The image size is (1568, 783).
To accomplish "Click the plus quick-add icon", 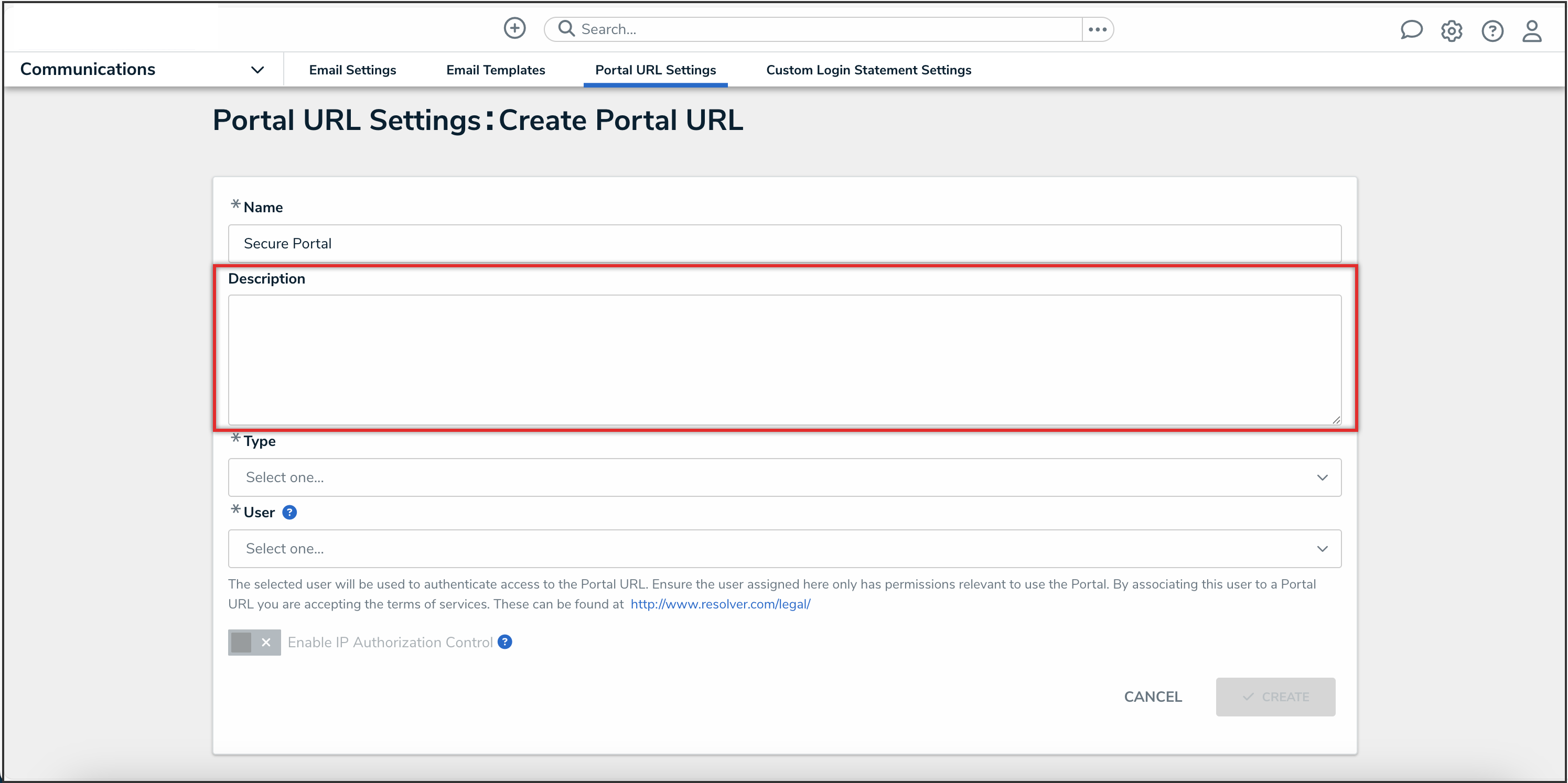I will [514, 29].
